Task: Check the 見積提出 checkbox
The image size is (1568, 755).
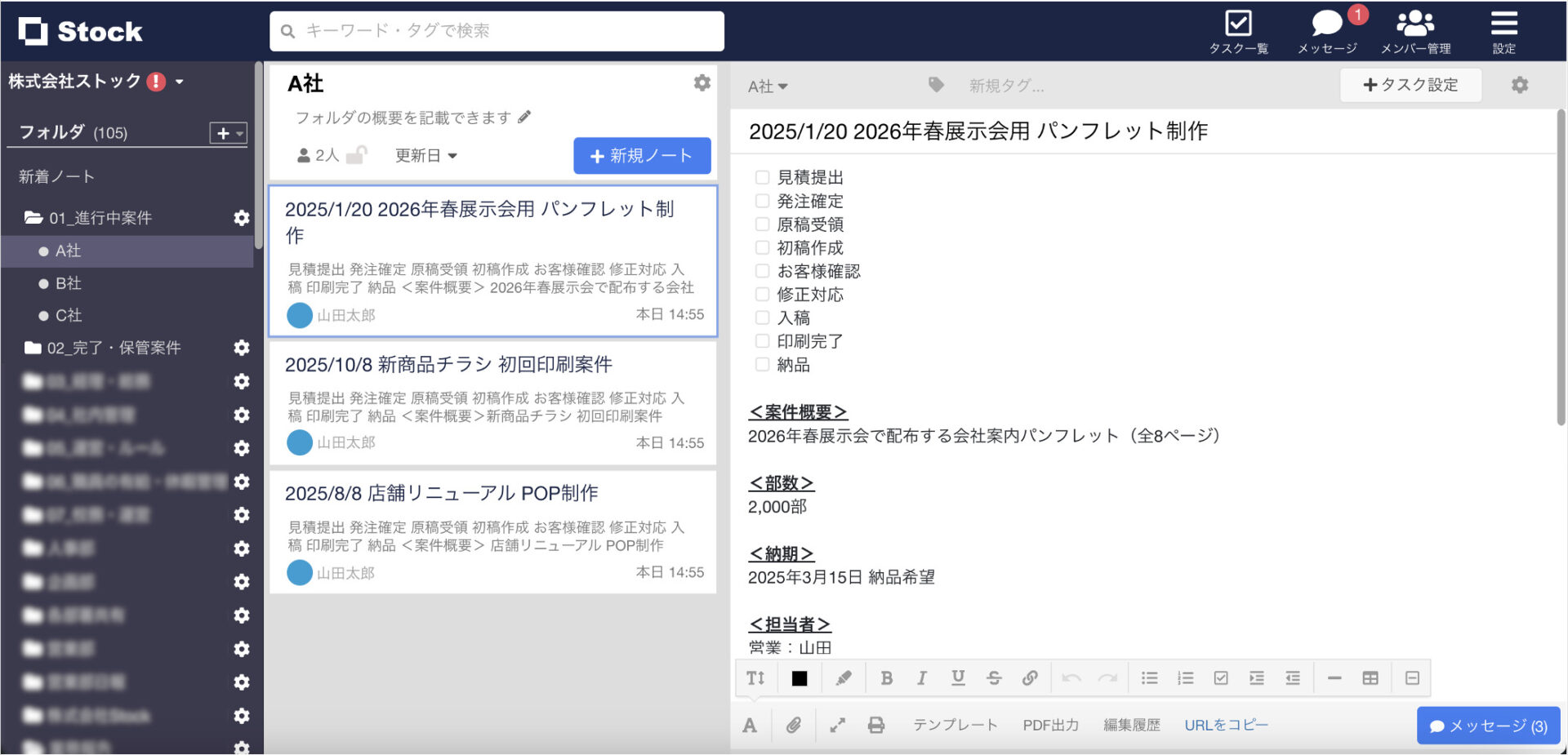Action: [x=762, y=176]
